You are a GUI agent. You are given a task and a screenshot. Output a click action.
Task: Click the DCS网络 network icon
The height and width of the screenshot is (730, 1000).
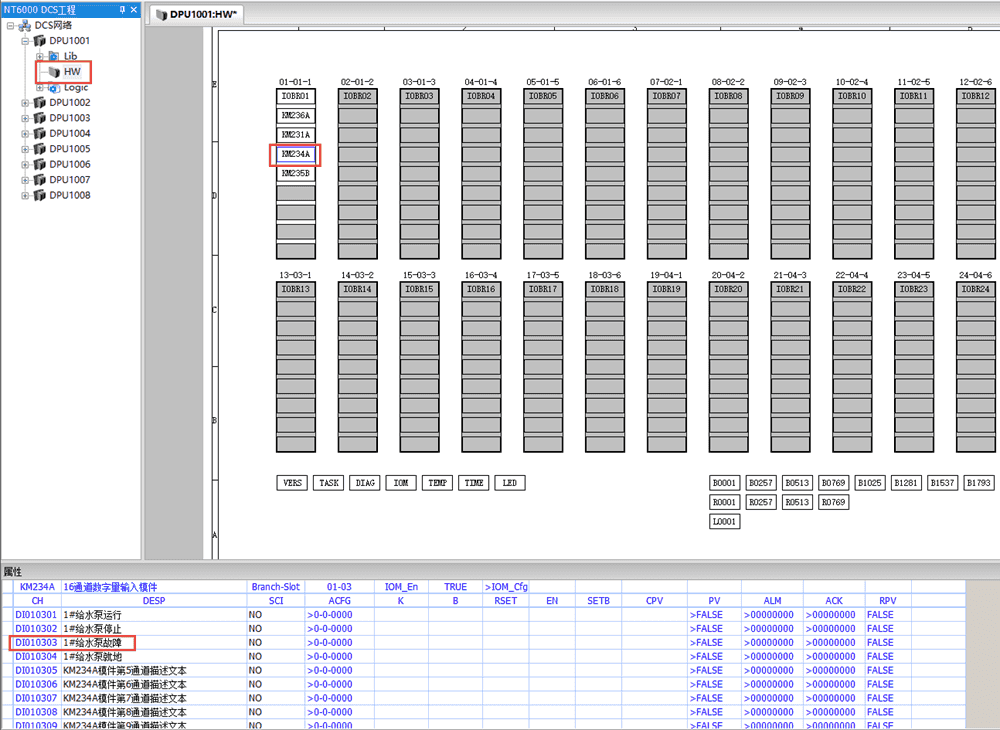coord(25,26)
